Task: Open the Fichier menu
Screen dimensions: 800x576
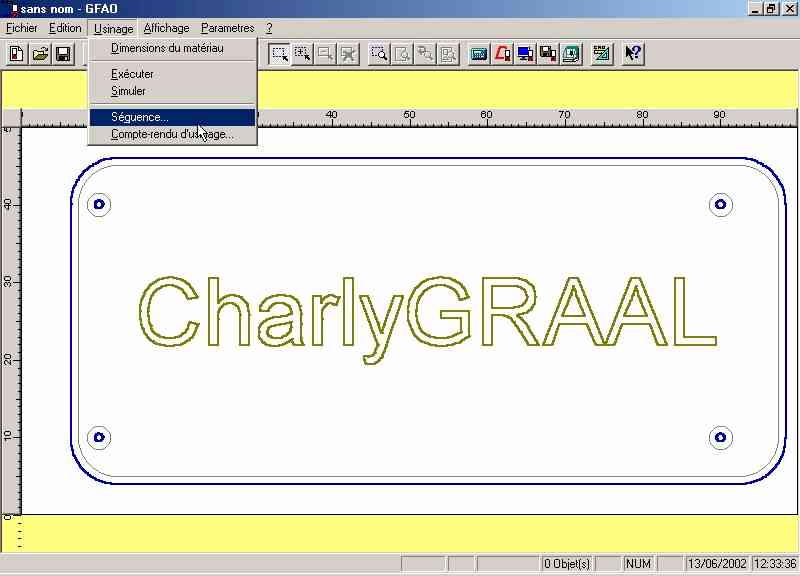Action: pos(22,28)
